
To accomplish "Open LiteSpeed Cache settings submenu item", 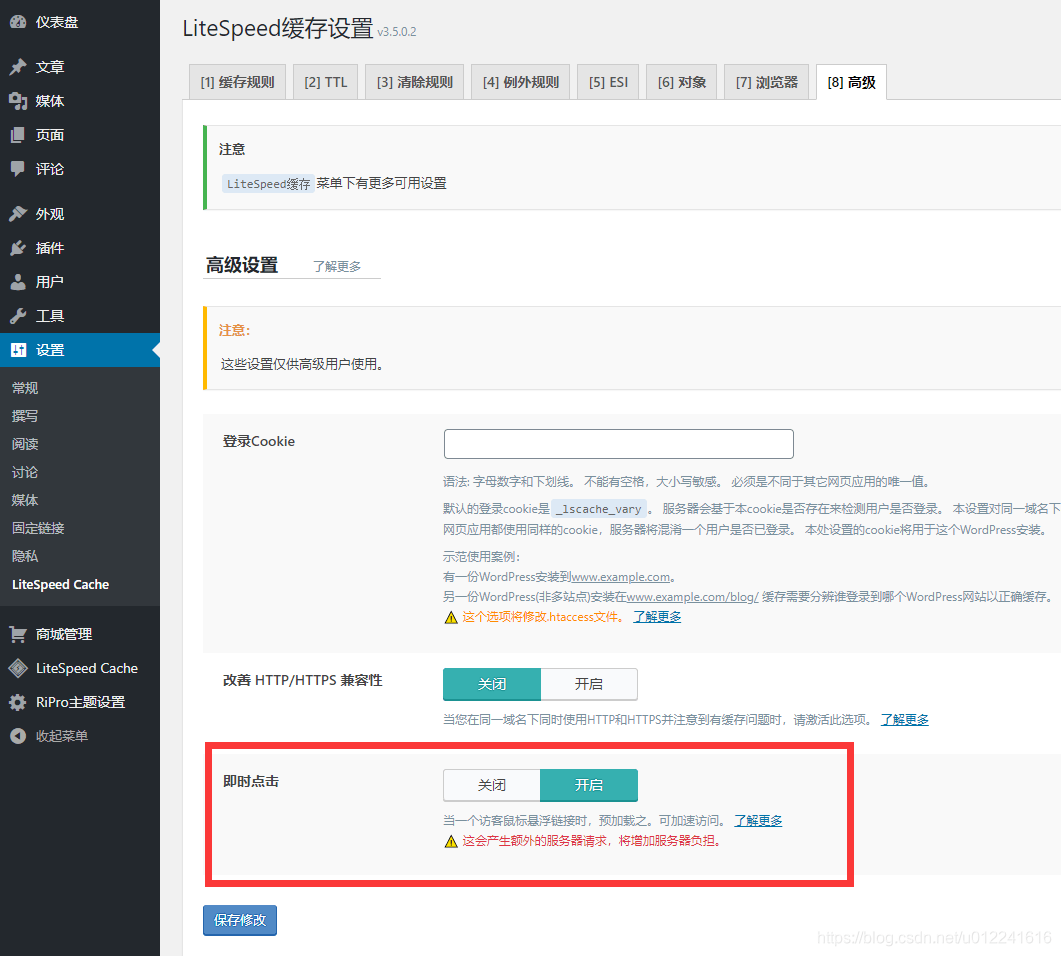I will [x=60, y=585].
